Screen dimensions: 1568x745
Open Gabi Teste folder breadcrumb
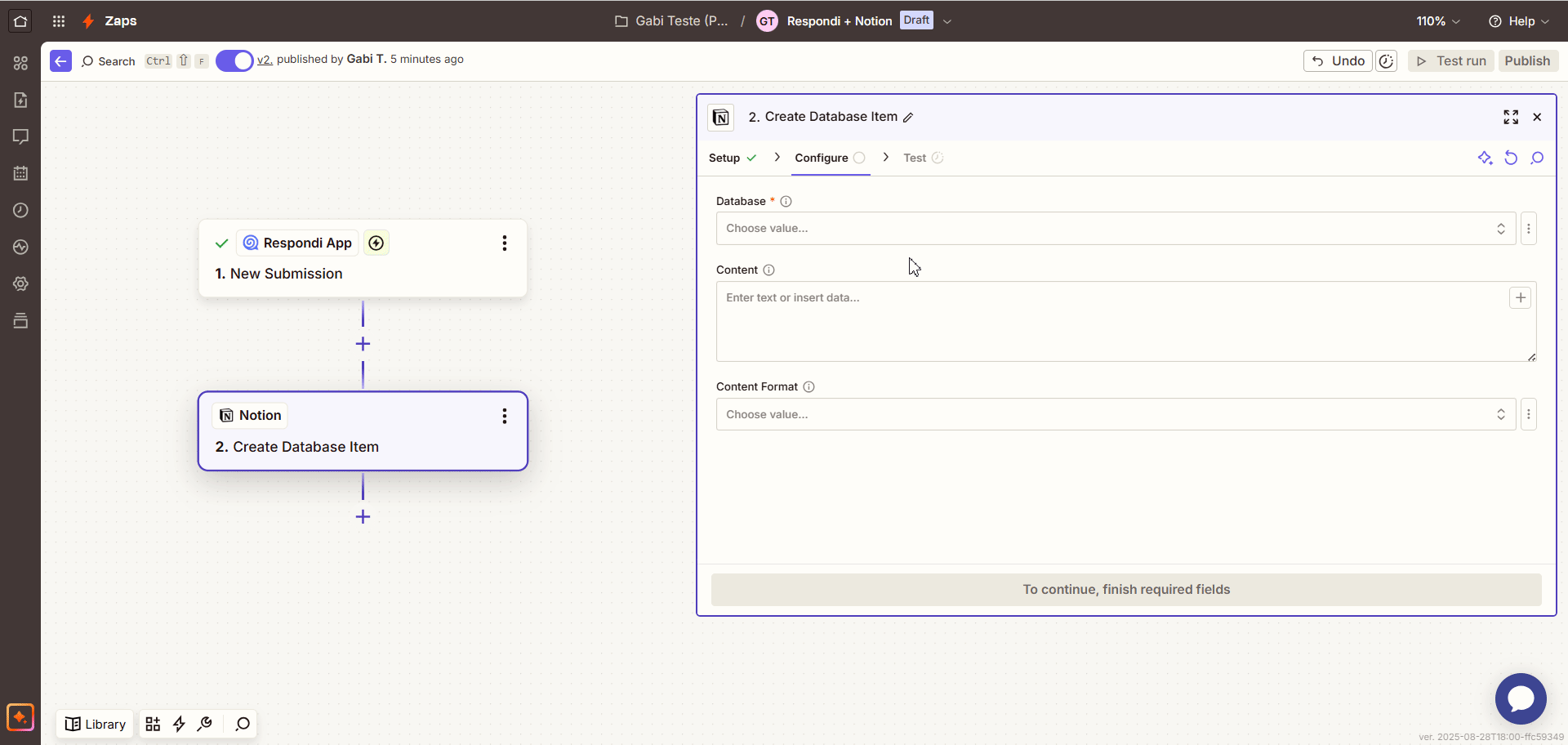point(671,21)
